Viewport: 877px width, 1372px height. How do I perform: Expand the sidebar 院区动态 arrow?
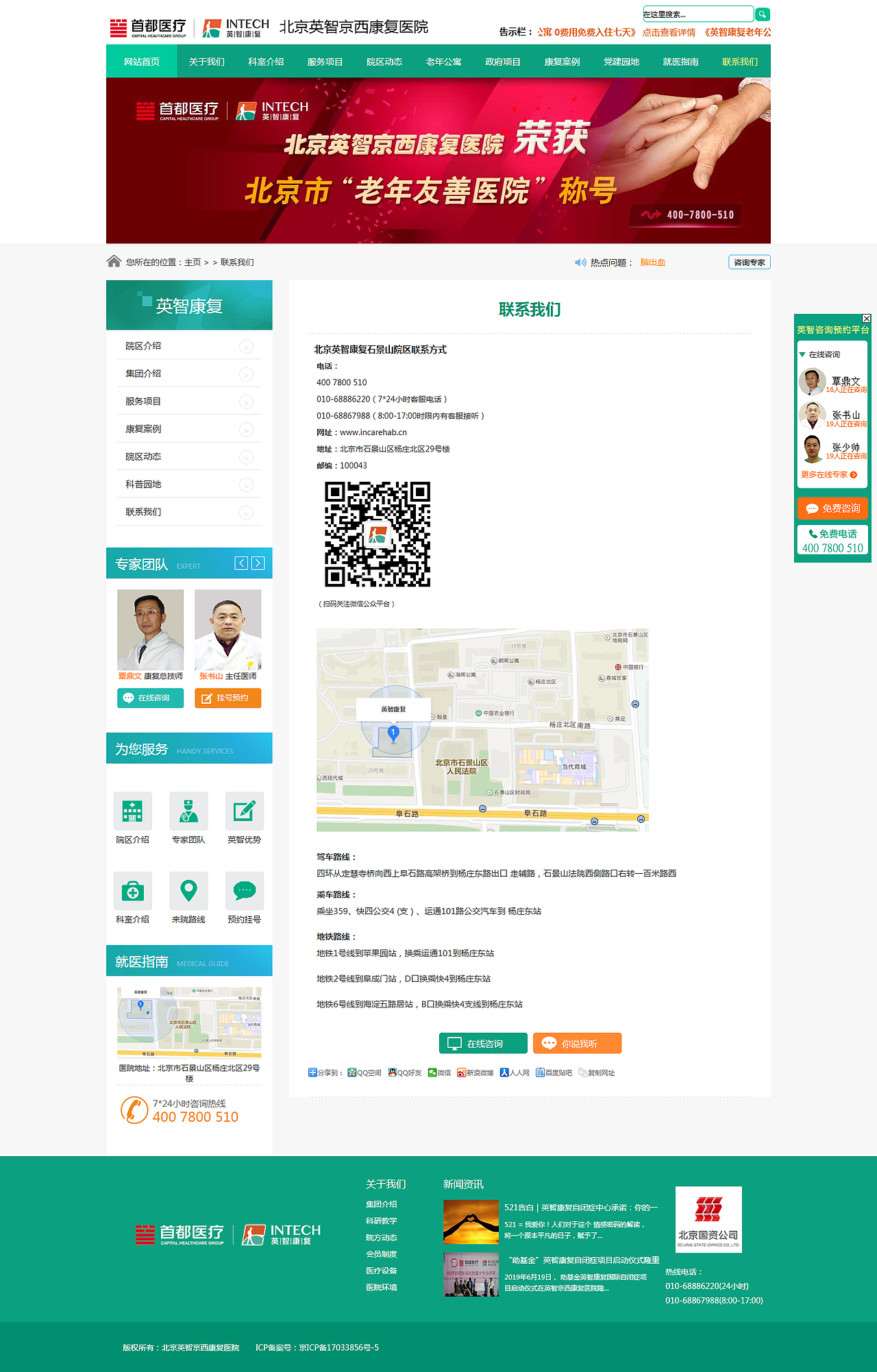(246, 457)
